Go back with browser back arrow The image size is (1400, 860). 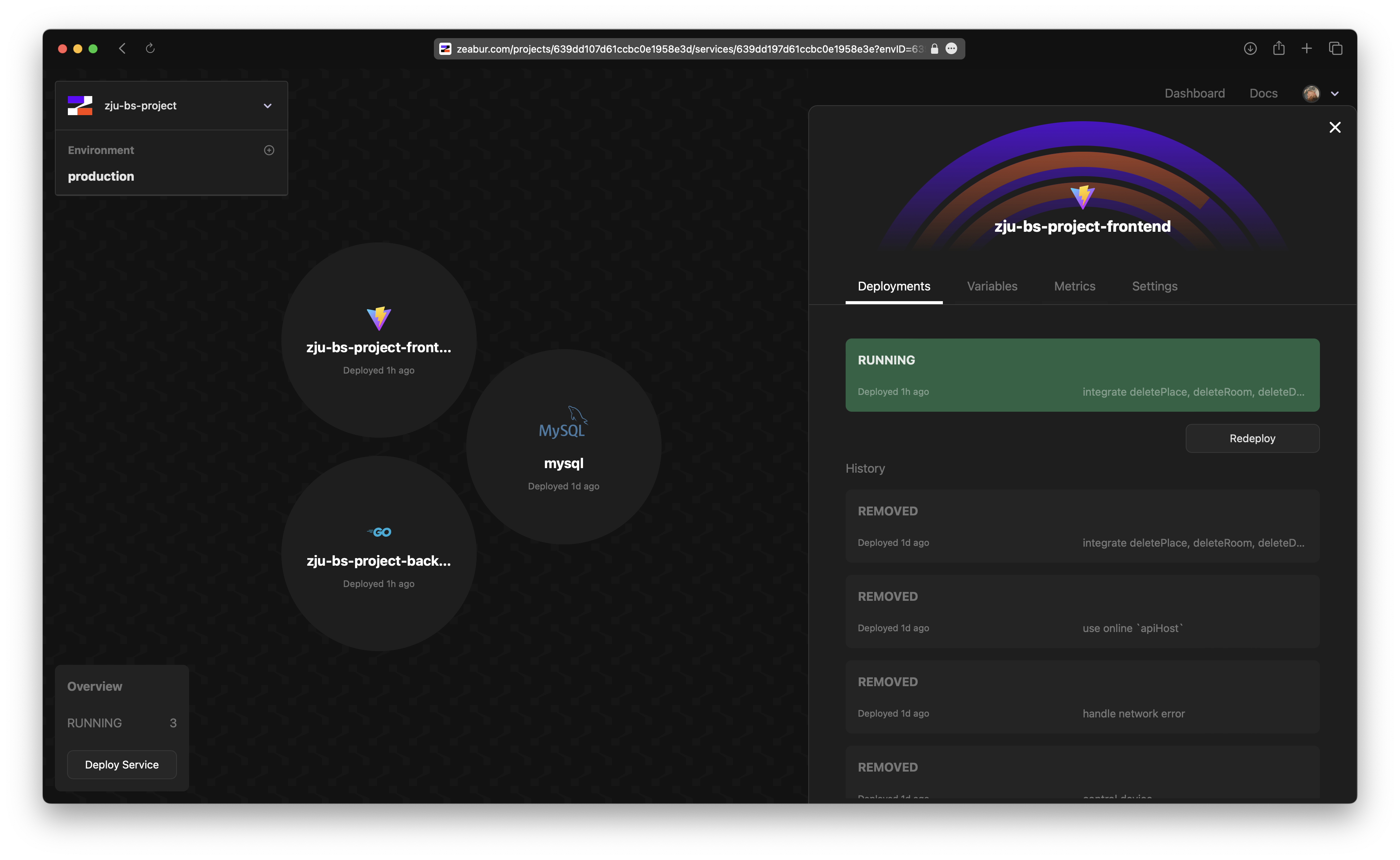pyautogui.click(x=122, y=48)
